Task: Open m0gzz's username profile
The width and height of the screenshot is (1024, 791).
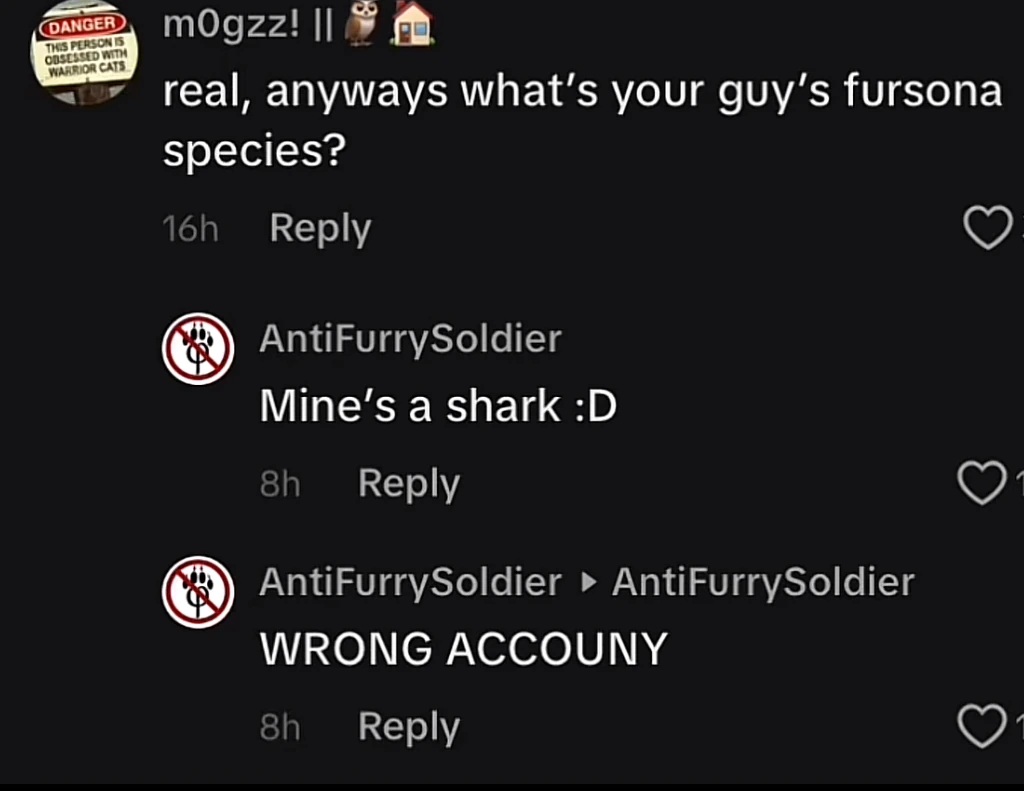Action: click(228, 24)
